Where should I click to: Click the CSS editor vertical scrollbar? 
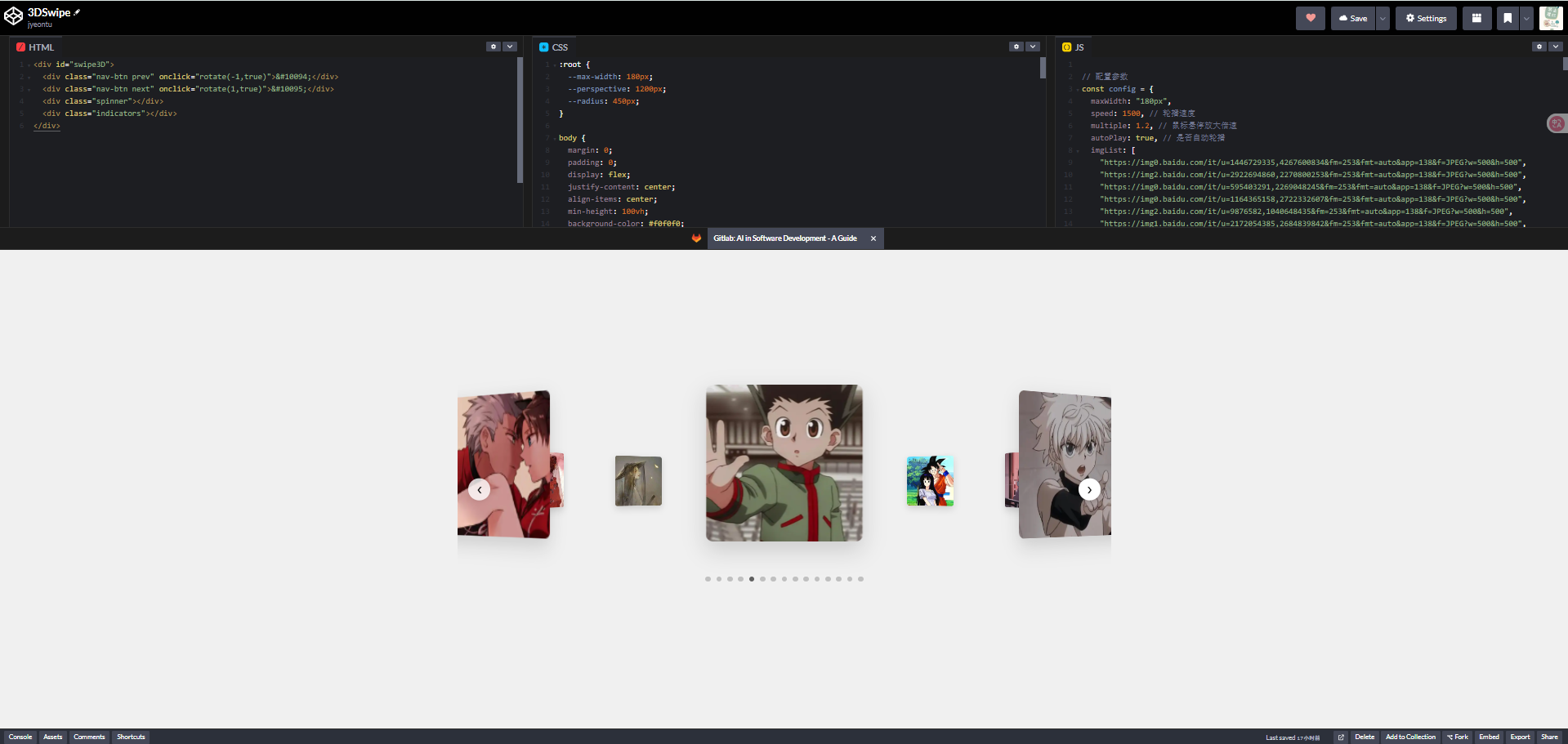click(x=1043, y=68)
